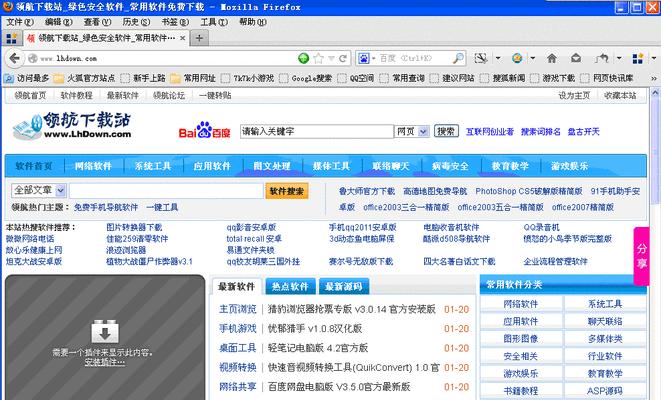
Task: Click 多媒体类 in 常用软件分类
Action: coord(605,338)
